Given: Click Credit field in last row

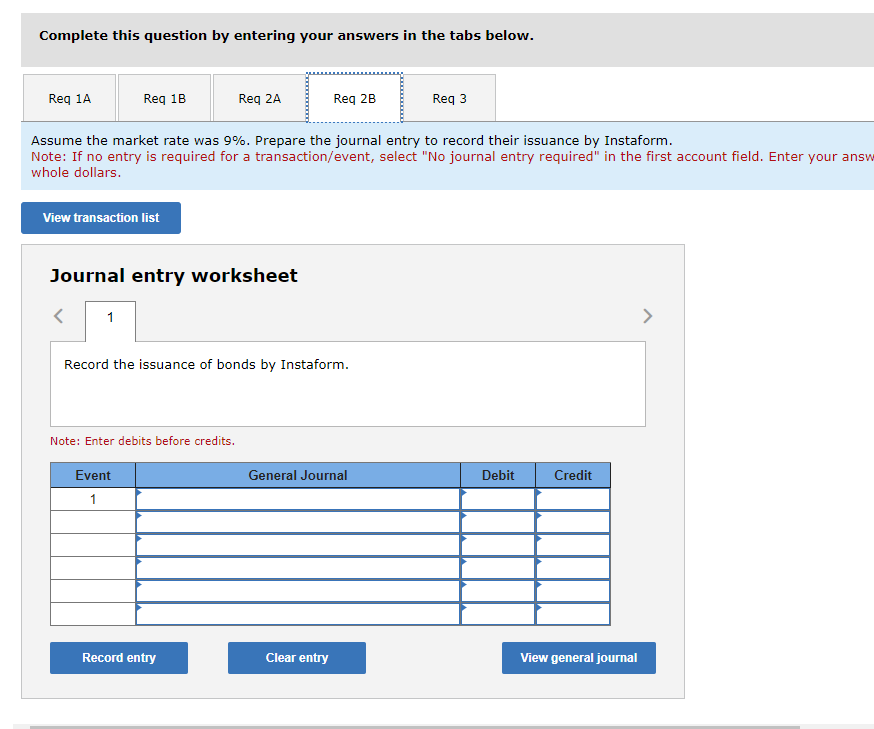Looking at the screenshot, I should click(573, 614).
